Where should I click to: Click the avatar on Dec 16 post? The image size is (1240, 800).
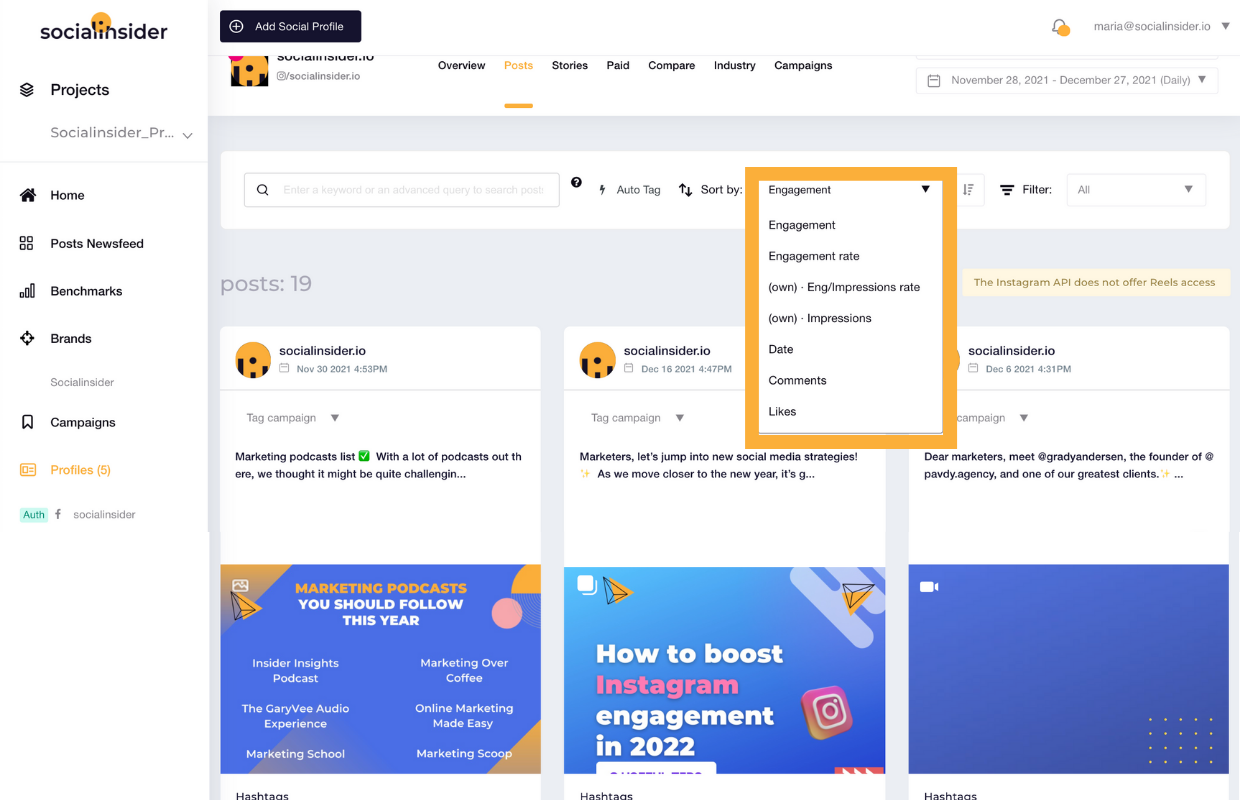pos(598,360)
